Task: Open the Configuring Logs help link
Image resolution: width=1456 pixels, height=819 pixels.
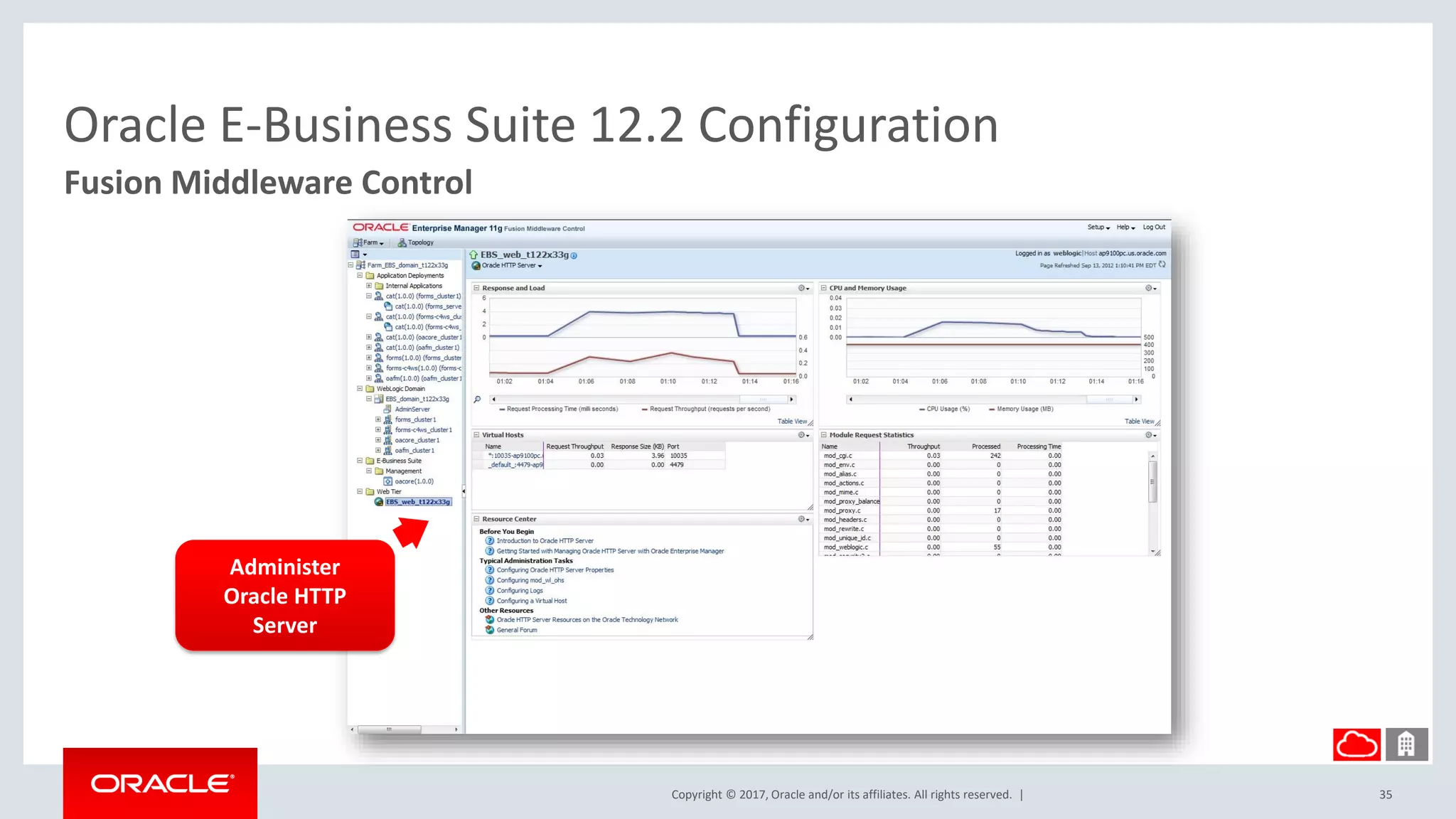Action: pyautogui.click(x=520, y=591)
